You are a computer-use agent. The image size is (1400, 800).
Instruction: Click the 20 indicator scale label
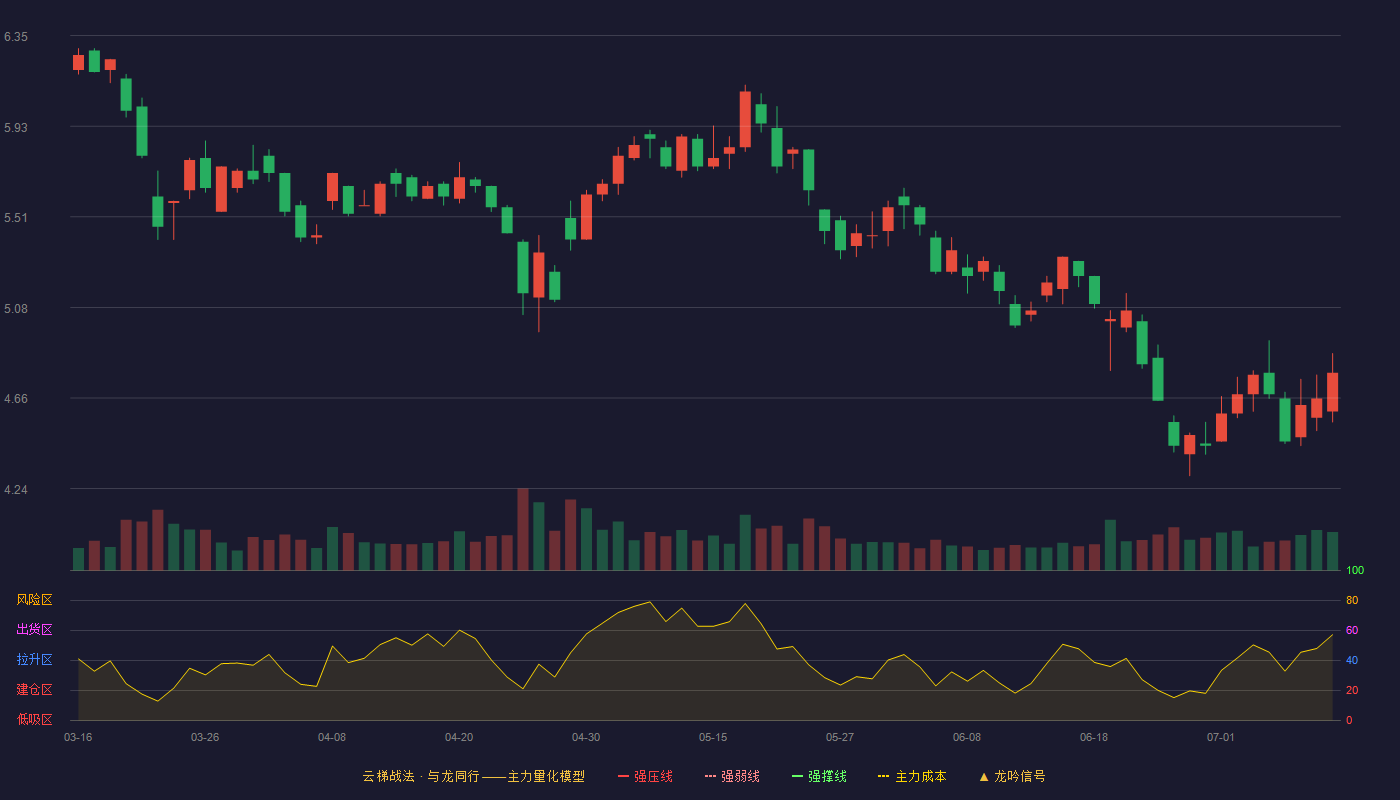pos(1352,690)
